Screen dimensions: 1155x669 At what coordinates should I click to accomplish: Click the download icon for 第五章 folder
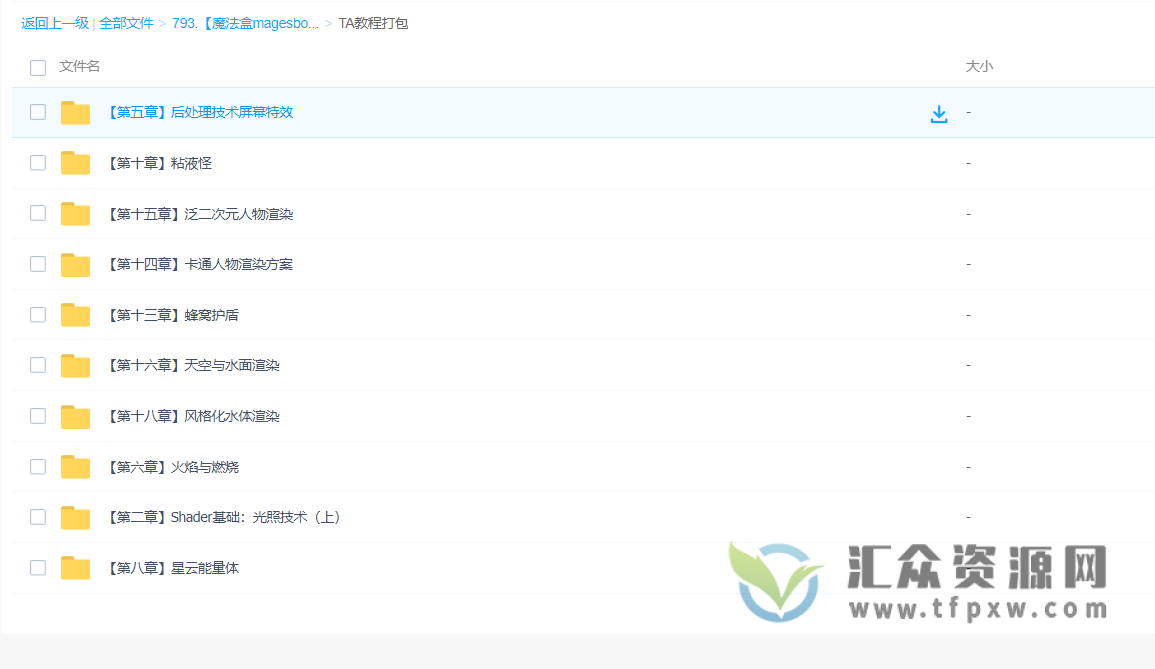click(938, 114)
